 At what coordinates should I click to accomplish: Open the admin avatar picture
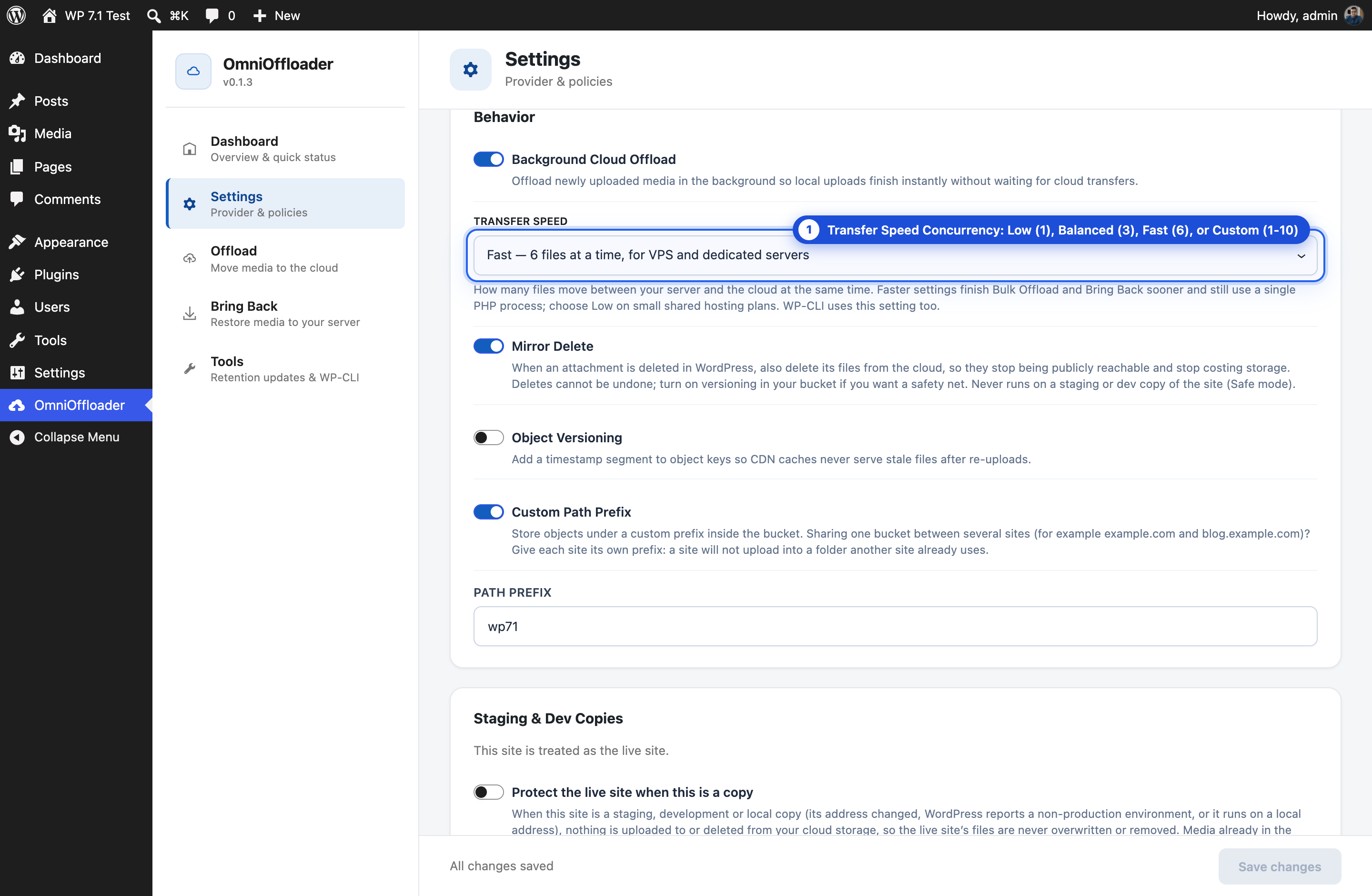pyautogui.click(x=1353, y=16)
